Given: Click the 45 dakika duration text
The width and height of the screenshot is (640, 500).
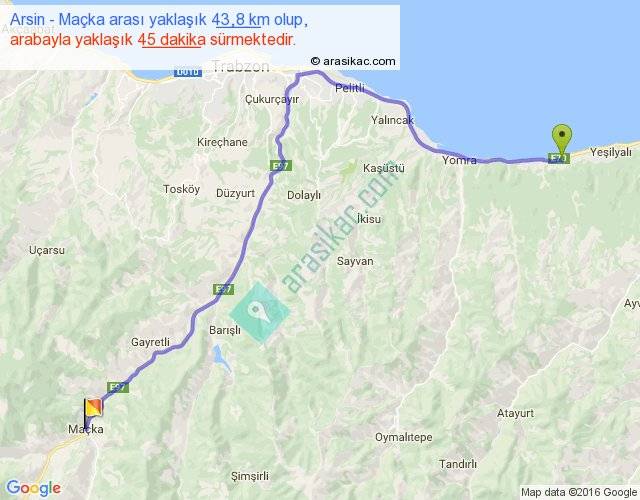Looking at the screenshot, I should pyautogui.click(x=172, y=40).
